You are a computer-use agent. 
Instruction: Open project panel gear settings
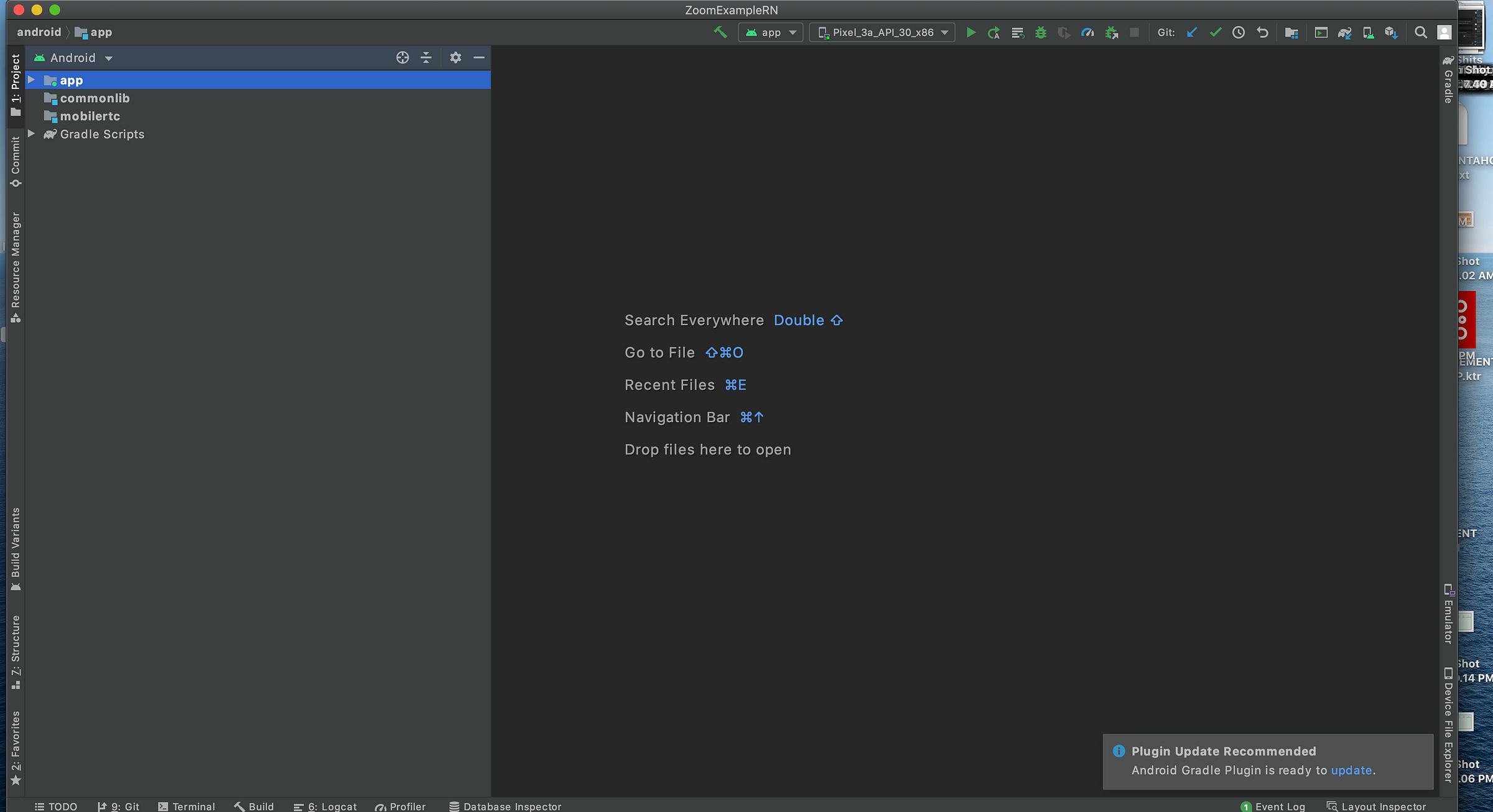coord(455,57)
